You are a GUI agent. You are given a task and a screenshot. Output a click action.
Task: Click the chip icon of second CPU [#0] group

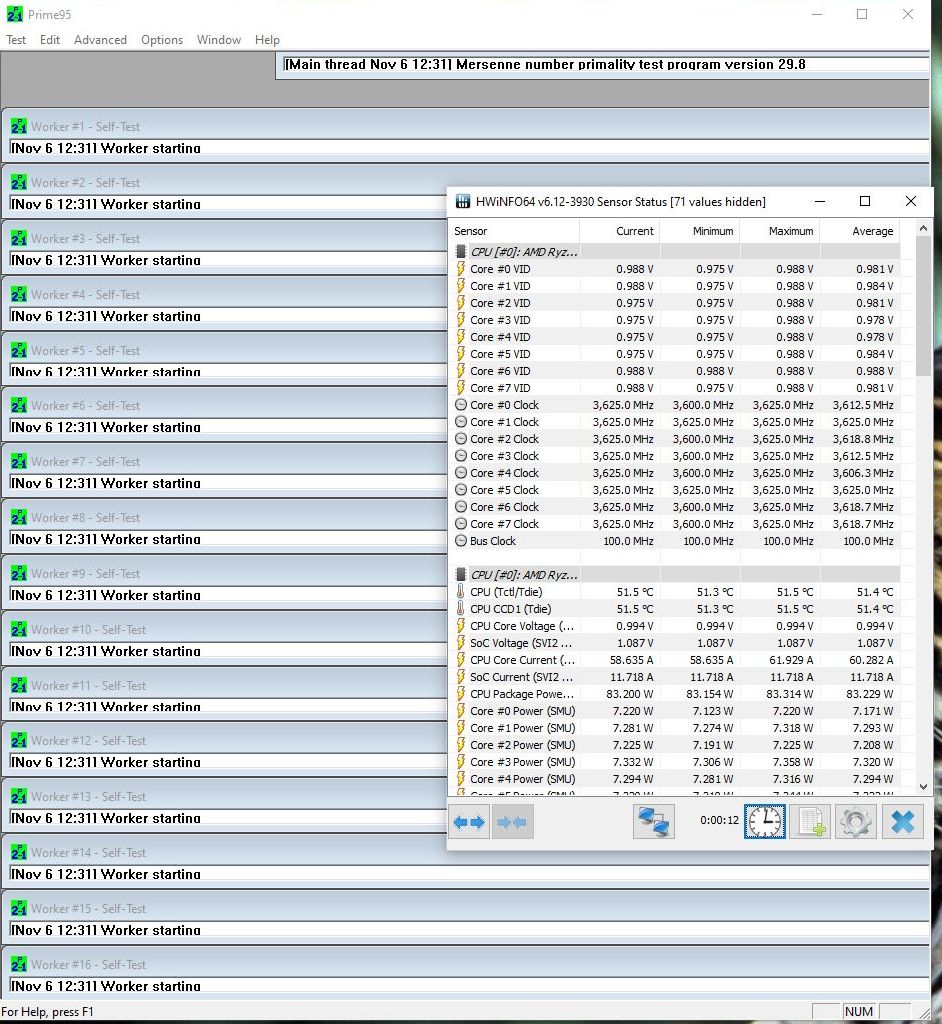(461, 575)
